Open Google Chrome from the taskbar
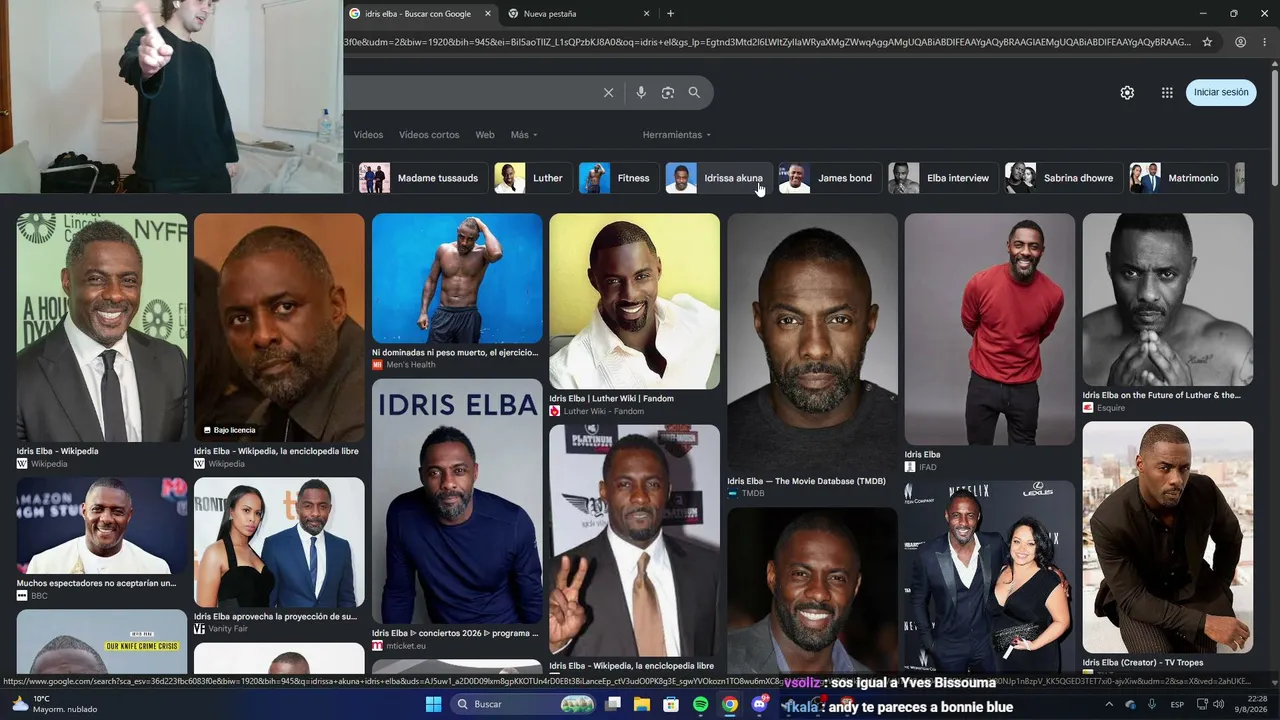The height and width of the screenshot is (720, 1280). pos(730,705)
